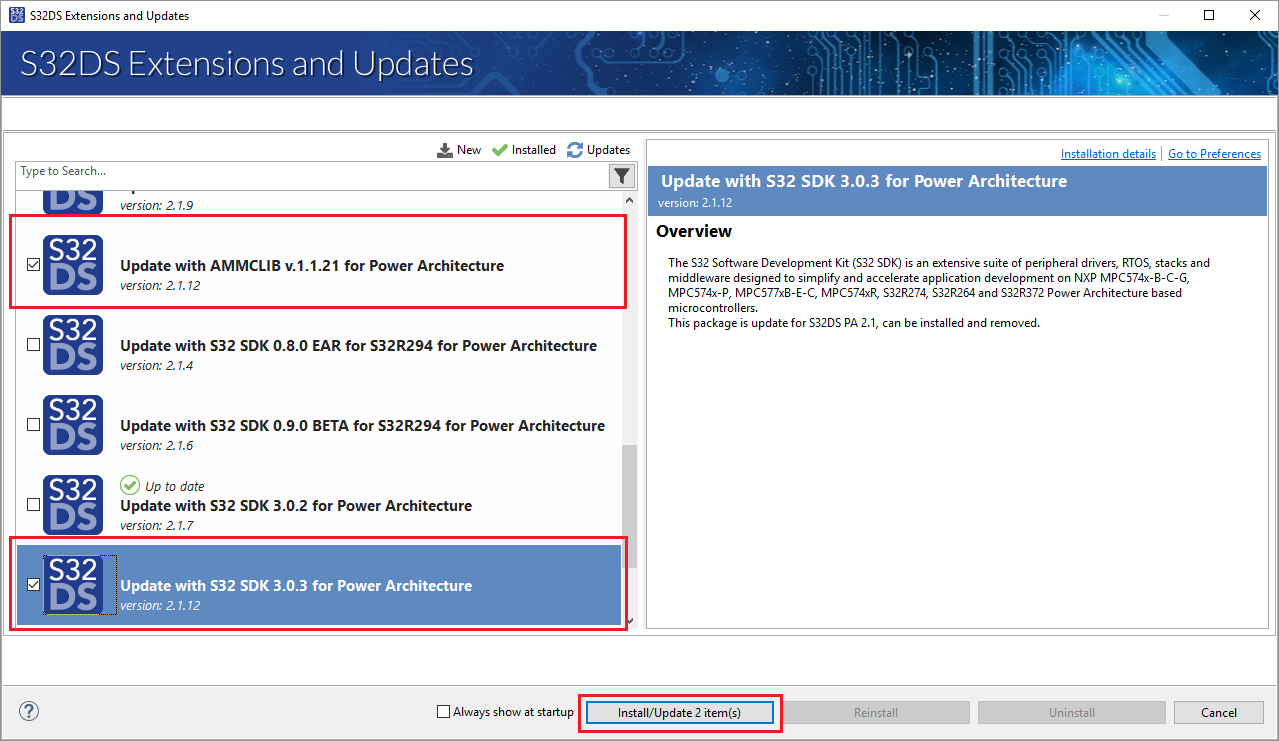This screenshot has width=1279, height=741.
Task: Click the Up to date green badge icon
Action: click(x=130, y=485)
